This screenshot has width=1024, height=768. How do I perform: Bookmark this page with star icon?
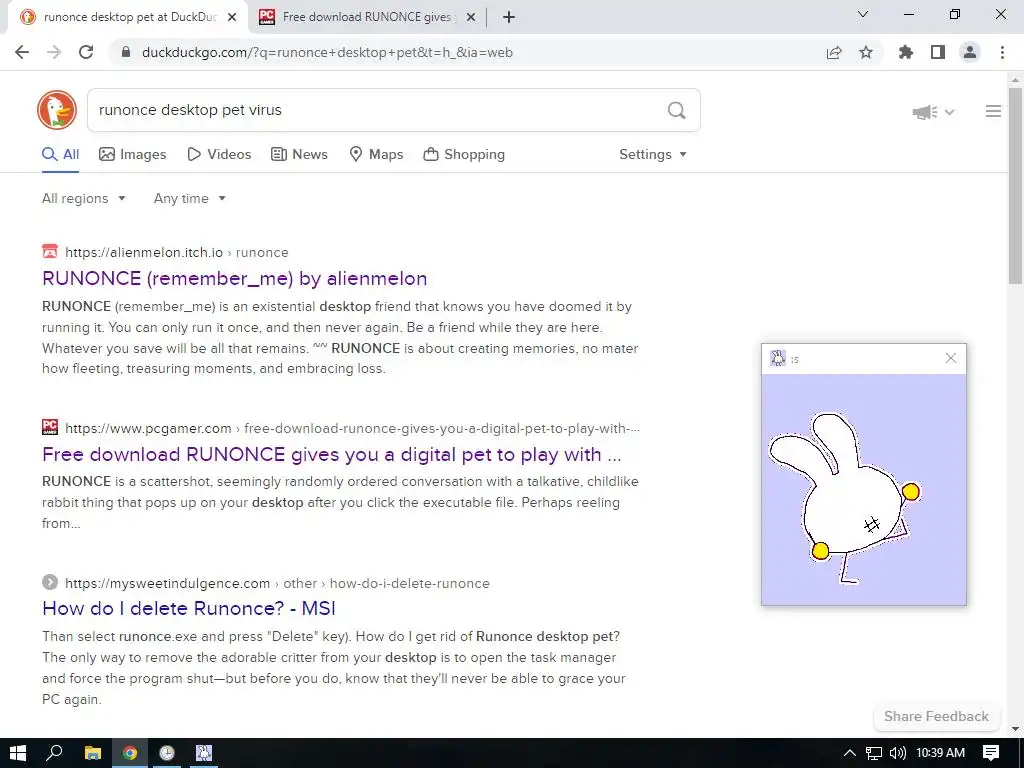tap(866, 52)
